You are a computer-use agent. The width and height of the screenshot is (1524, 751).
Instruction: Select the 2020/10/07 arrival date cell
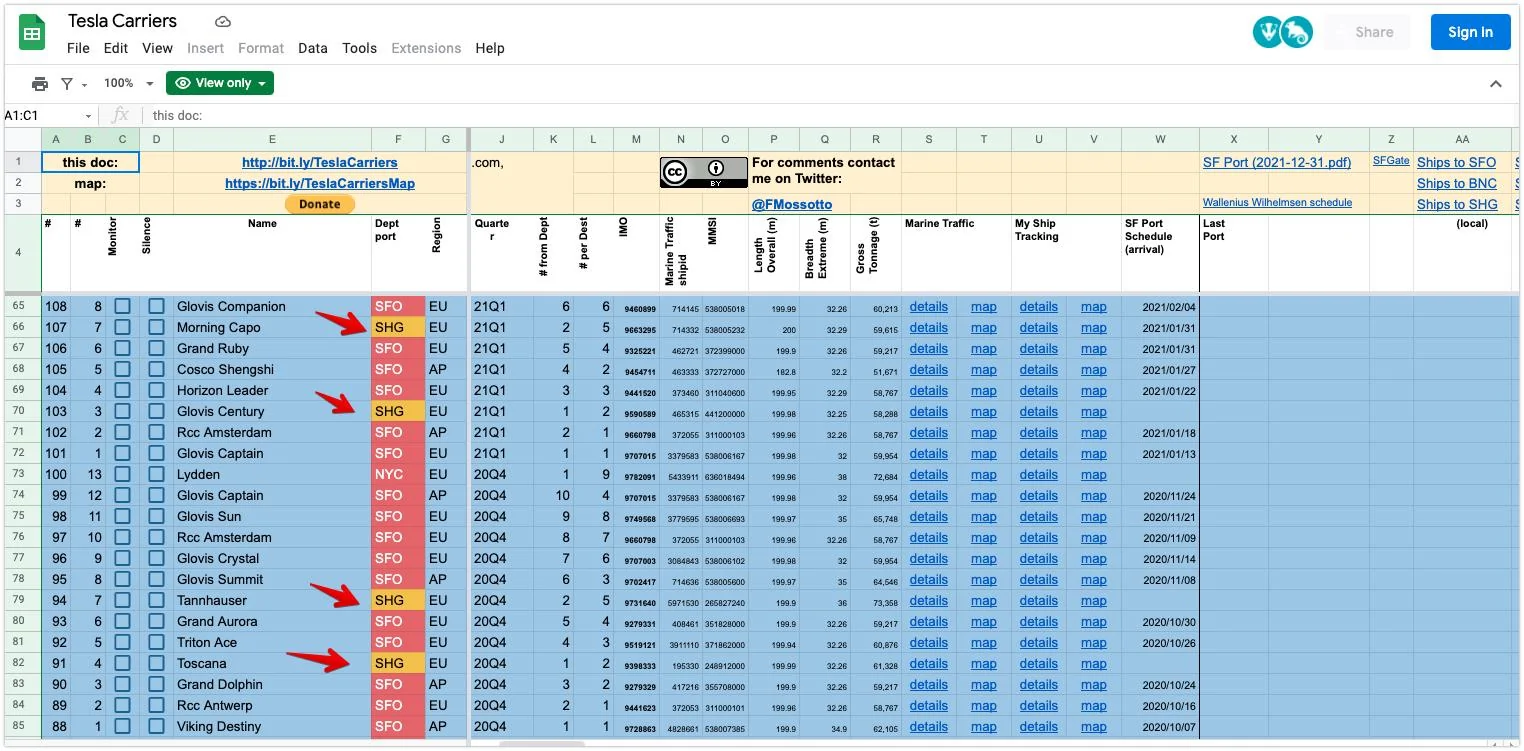click(1160, 727)
